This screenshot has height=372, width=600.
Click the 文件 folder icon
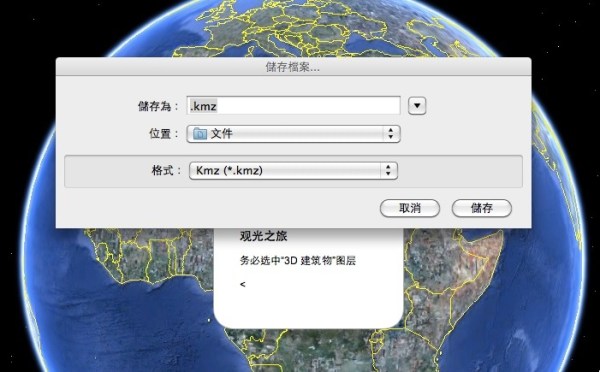coord(200,134)
